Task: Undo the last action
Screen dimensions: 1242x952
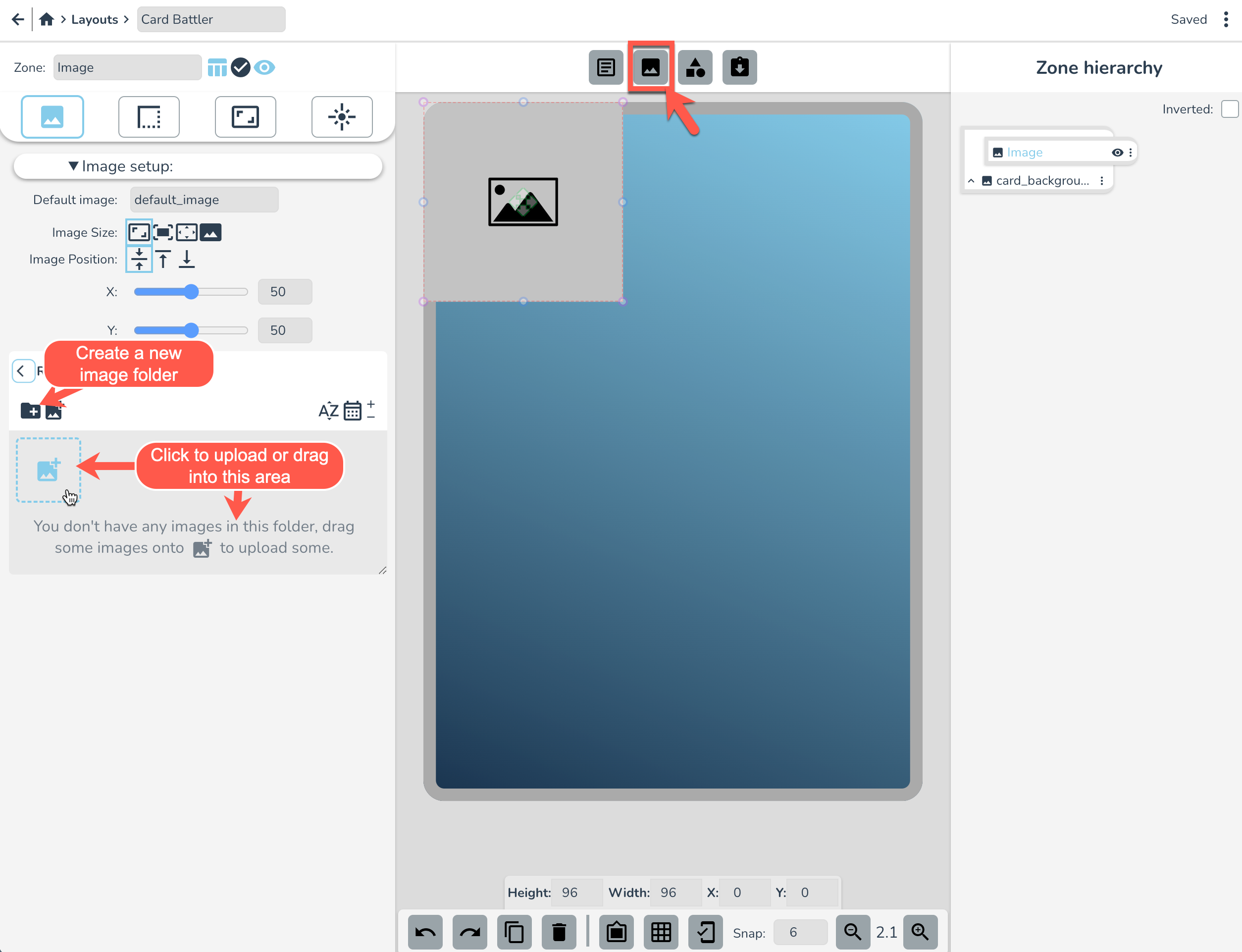Action: (x=425, y=932)
